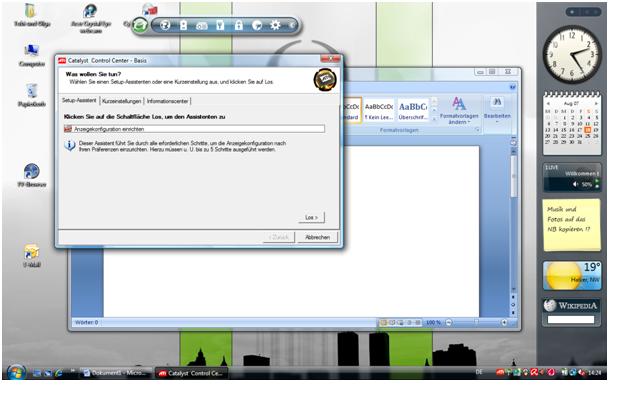This screenshot has width=640, height=400.
Task: Click the taskbar clock showing 14:24
Action: [x=595, y=373]
